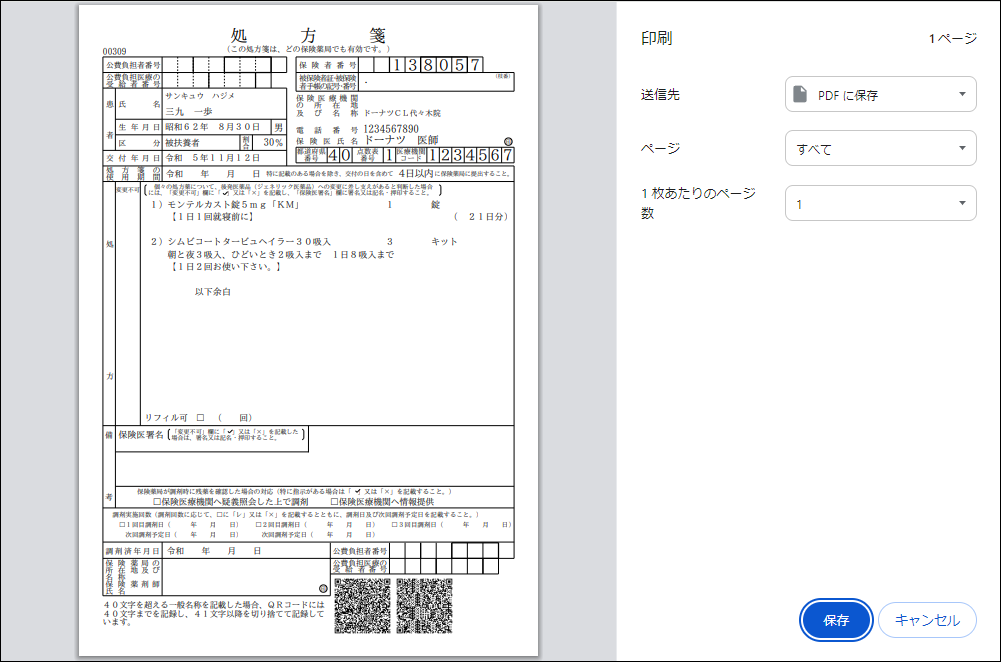The width and height of the screenshot is (1001, 662).
Task: Check 保険医療機関へ疑義照会した上で調剤
Action: 156,500
